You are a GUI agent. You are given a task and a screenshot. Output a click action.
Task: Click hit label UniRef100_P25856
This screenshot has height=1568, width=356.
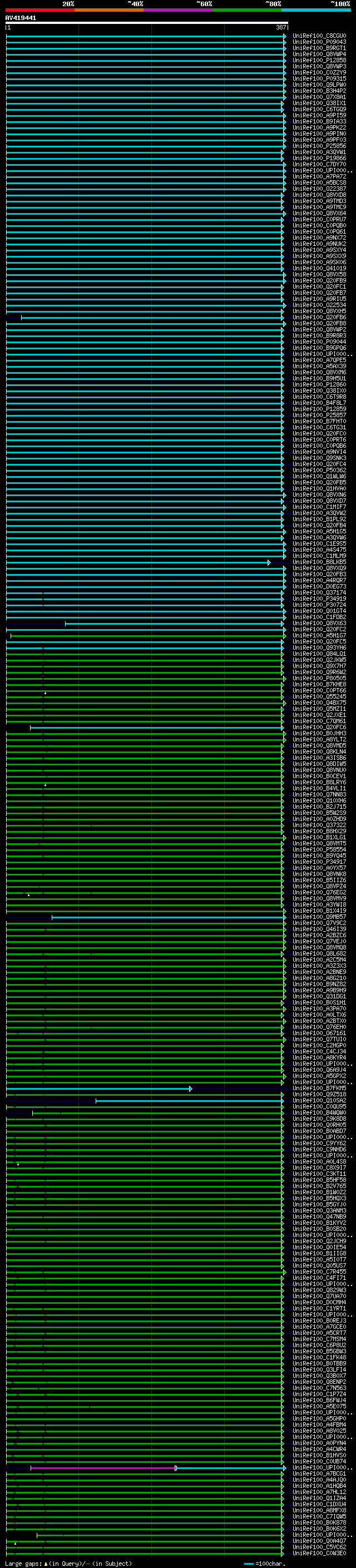tap(319, 146)
